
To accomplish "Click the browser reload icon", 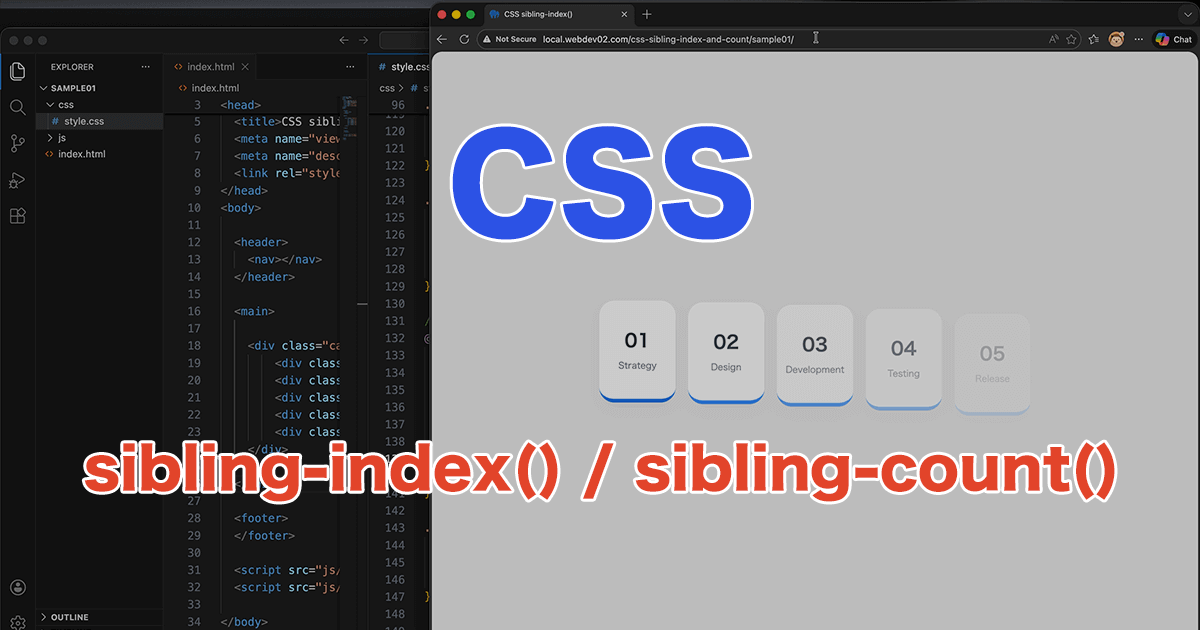I will [x=463, y=39].
